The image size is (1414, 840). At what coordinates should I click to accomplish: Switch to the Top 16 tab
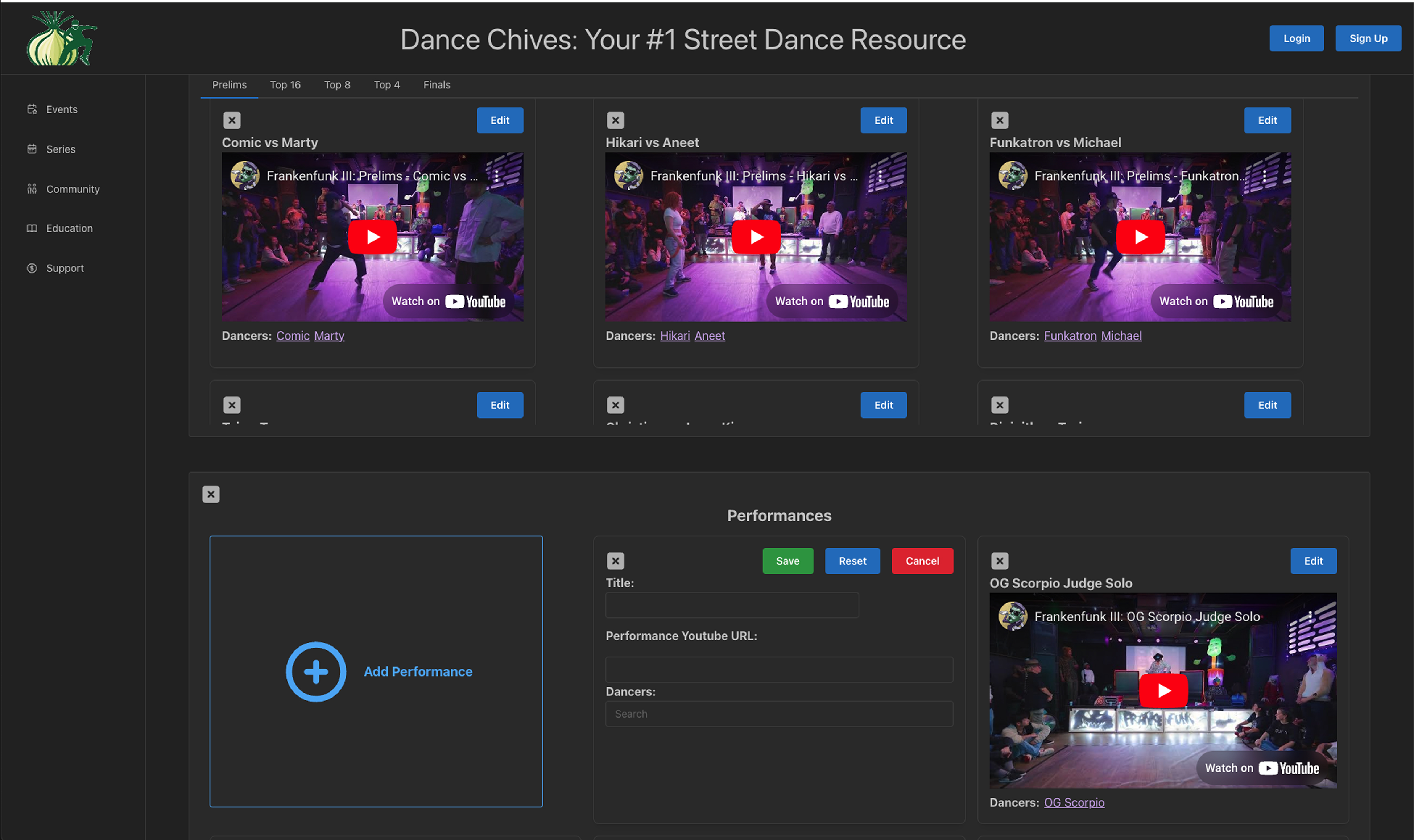[x=285, y=85]
